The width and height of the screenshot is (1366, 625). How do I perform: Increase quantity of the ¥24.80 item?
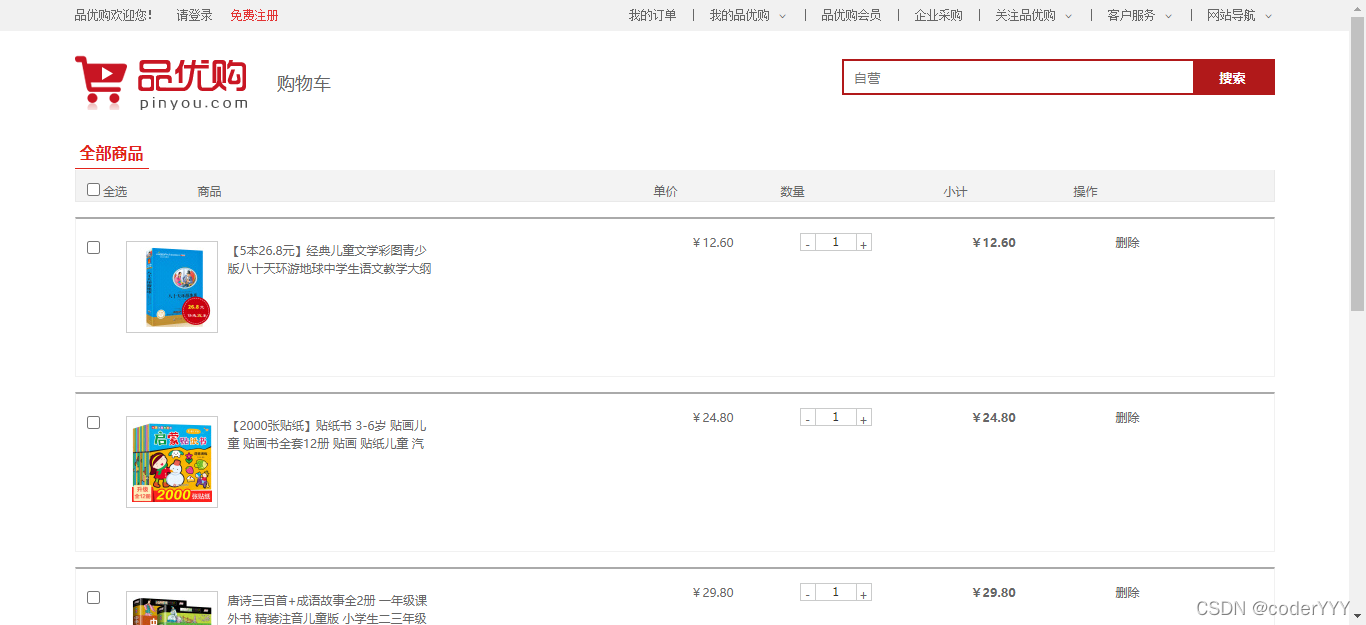[864, 418]
